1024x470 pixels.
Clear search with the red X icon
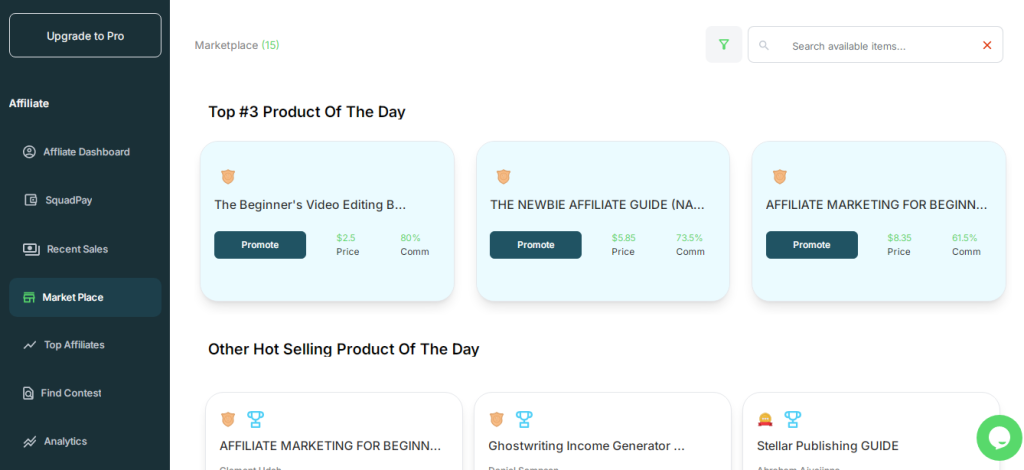point(987,45)
